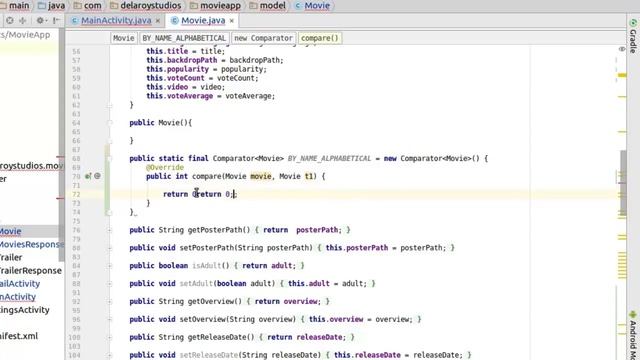Click the Movie class breadcrumb in navigation bar
The height and width of the screenshot is (360, 640).
point(312,6)
